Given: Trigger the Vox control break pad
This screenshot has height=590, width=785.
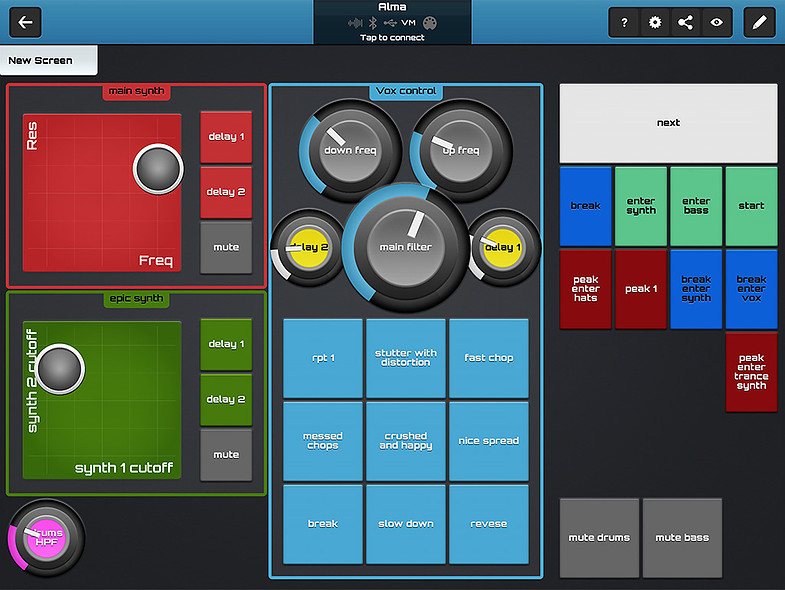Looking at the screenshot, I should [x=323, y=524].
